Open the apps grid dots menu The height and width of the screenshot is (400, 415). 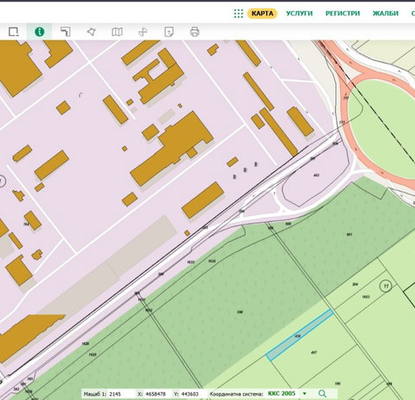click(238, 13)
